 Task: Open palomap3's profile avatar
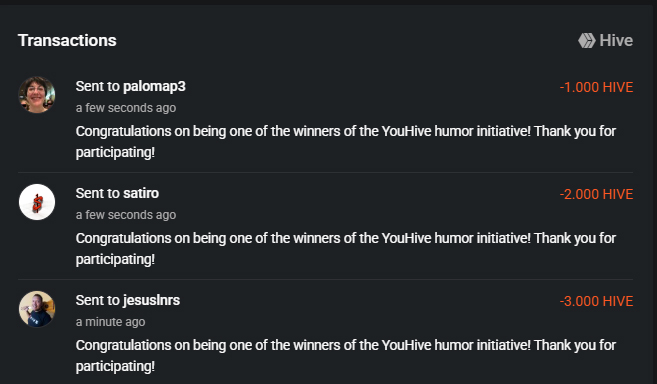[x=37, y=95]
